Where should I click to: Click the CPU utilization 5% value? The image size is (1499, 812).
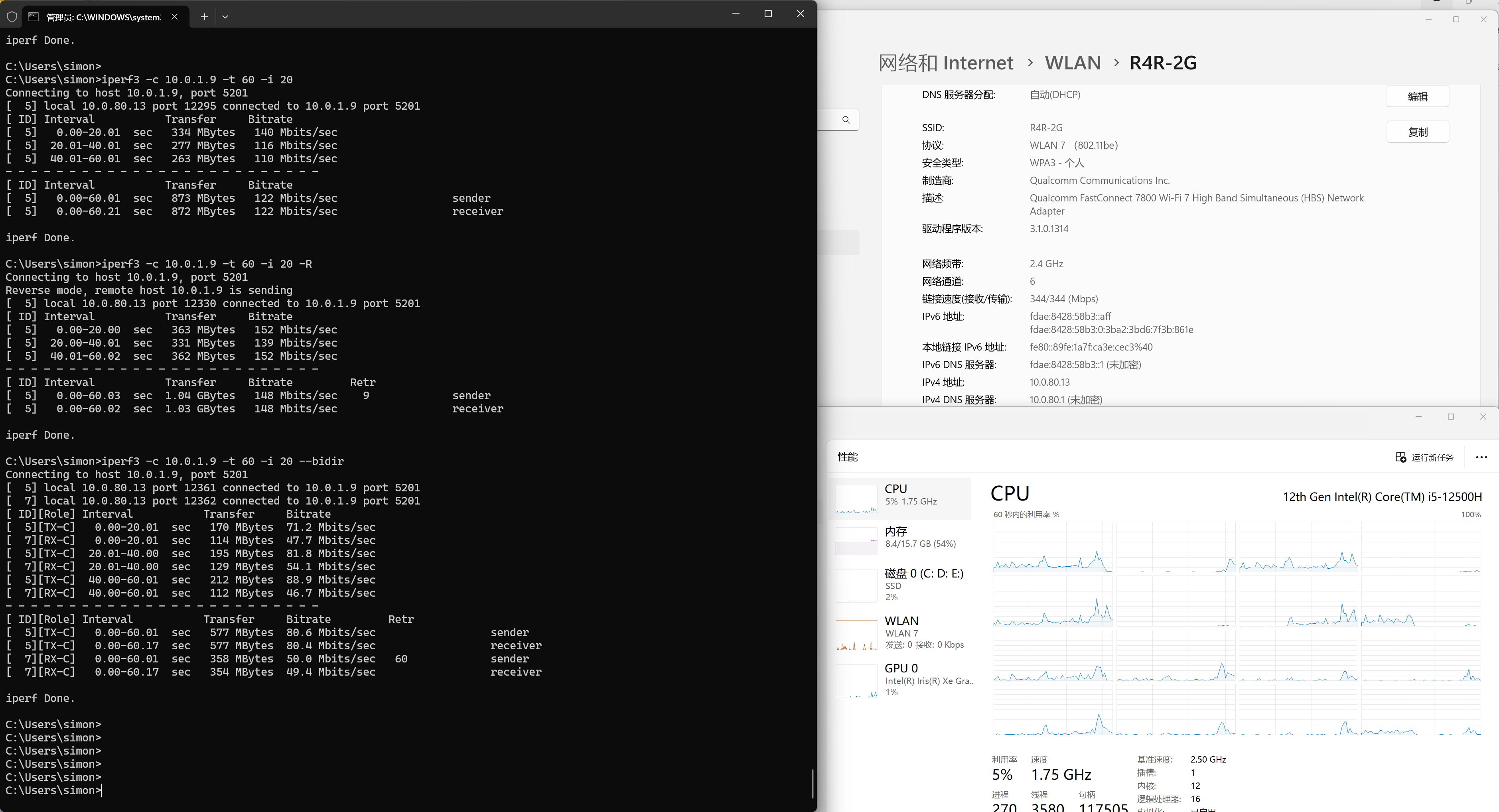coord(1002,775)
